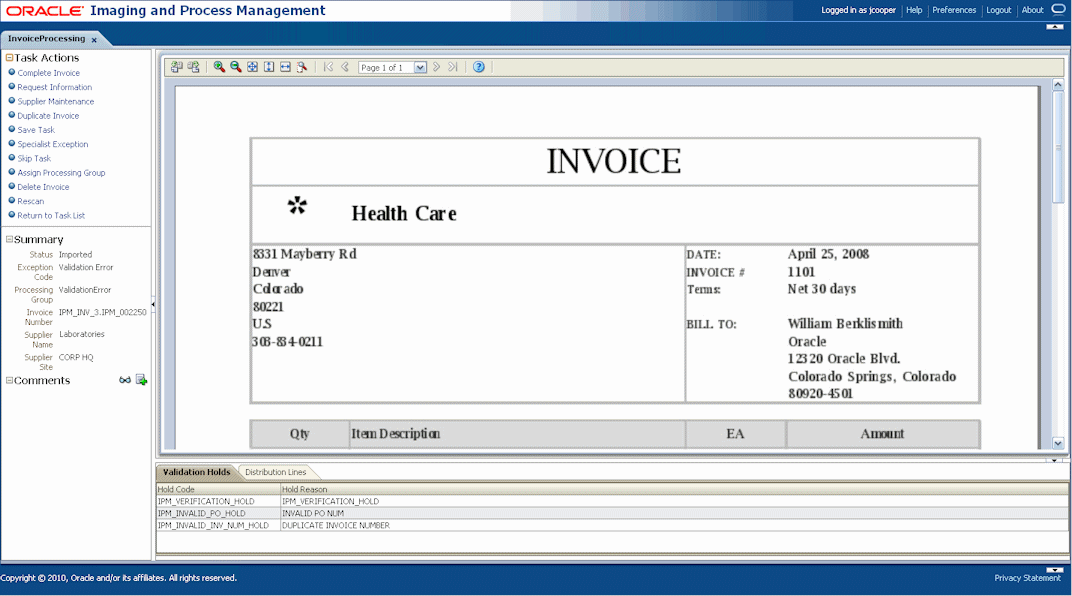The image size is (1072, 596).
Task: Click the Complete Invoice link
Action: 49,73
